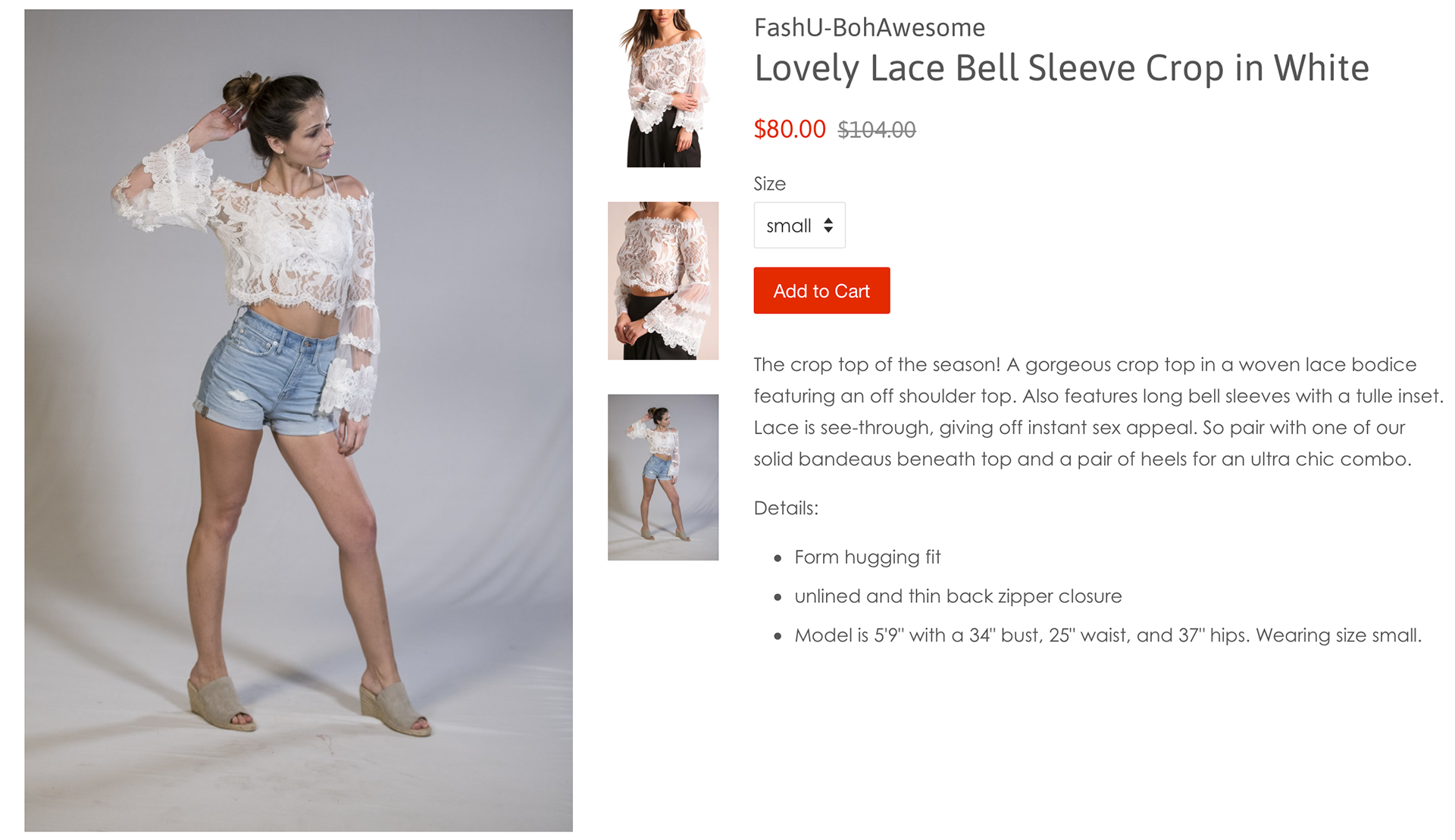Click the Size label above the selector

[769, 184]
